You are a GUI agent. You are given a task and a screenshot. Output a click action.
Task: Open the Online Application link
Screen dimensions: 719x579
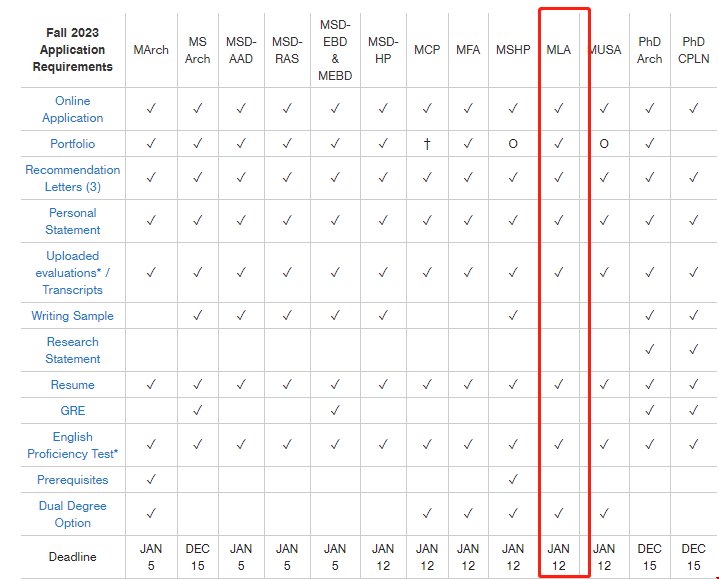72,109
